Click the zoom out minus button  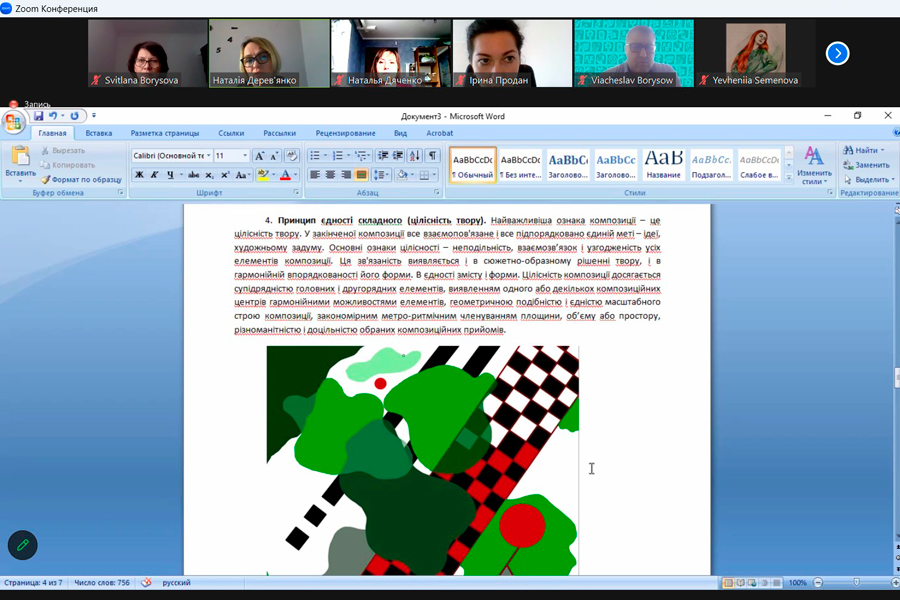click(x=818, y=583)
